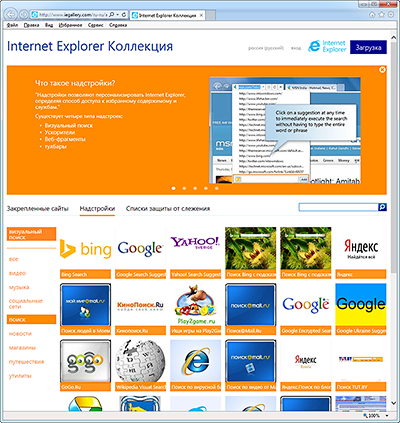Click the вход sign-in link
Image resolution: width=400 pixels, height=423 pixels.
[296, 48]
